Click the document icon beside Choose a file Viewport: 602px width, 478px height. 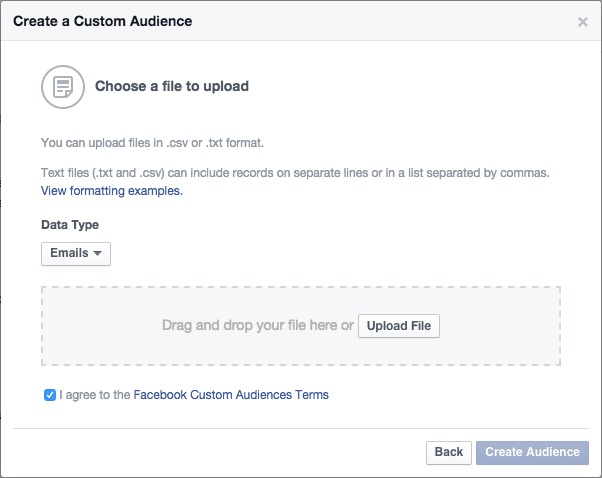(63, 87)
